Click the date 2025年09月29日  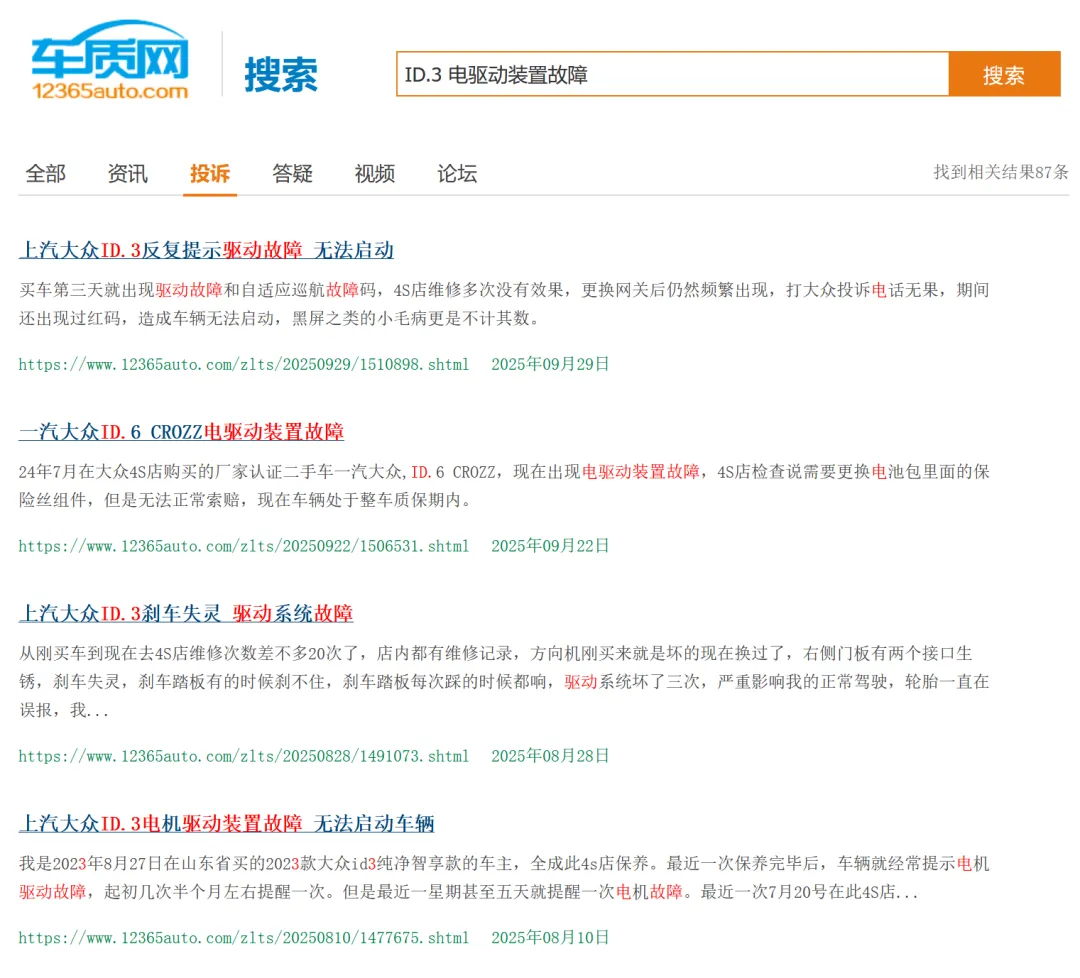point(550,364)
